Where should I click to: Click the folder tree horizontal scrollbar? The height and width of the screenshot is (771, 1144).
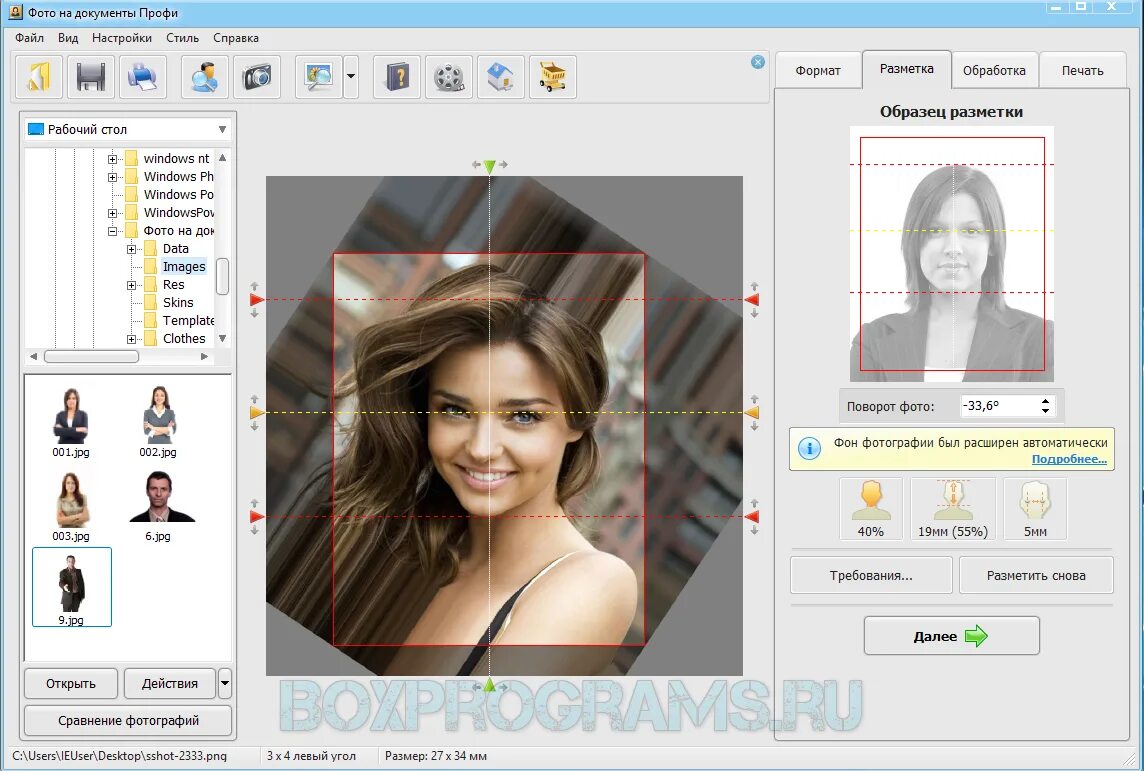click(119, 357)
